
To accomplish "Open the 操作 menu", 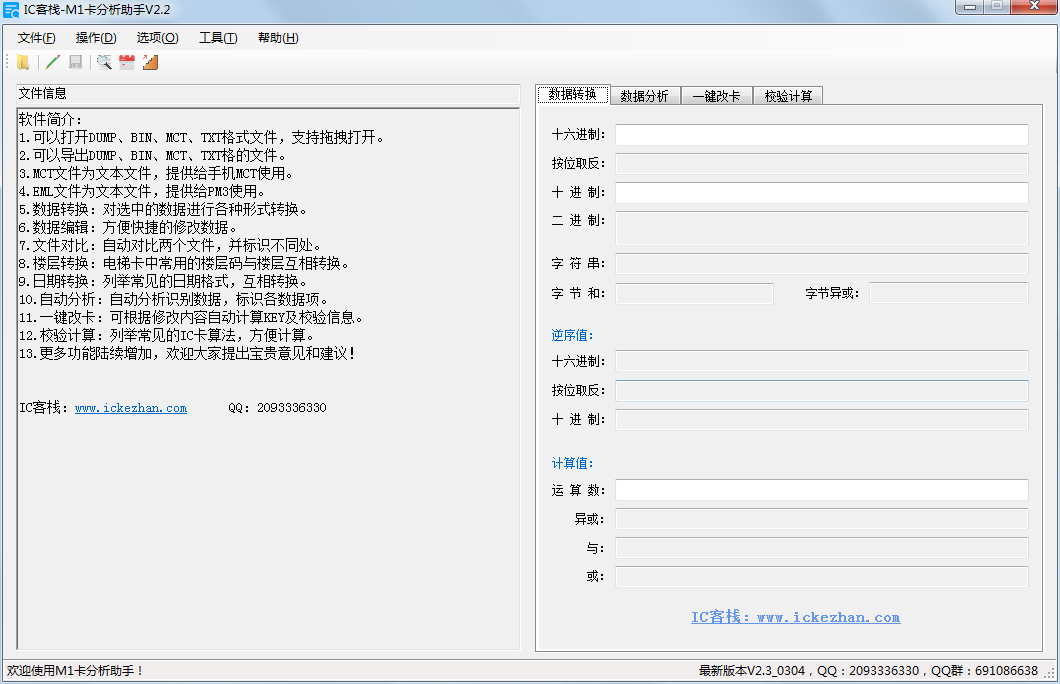I will click(x=95, y=37).
